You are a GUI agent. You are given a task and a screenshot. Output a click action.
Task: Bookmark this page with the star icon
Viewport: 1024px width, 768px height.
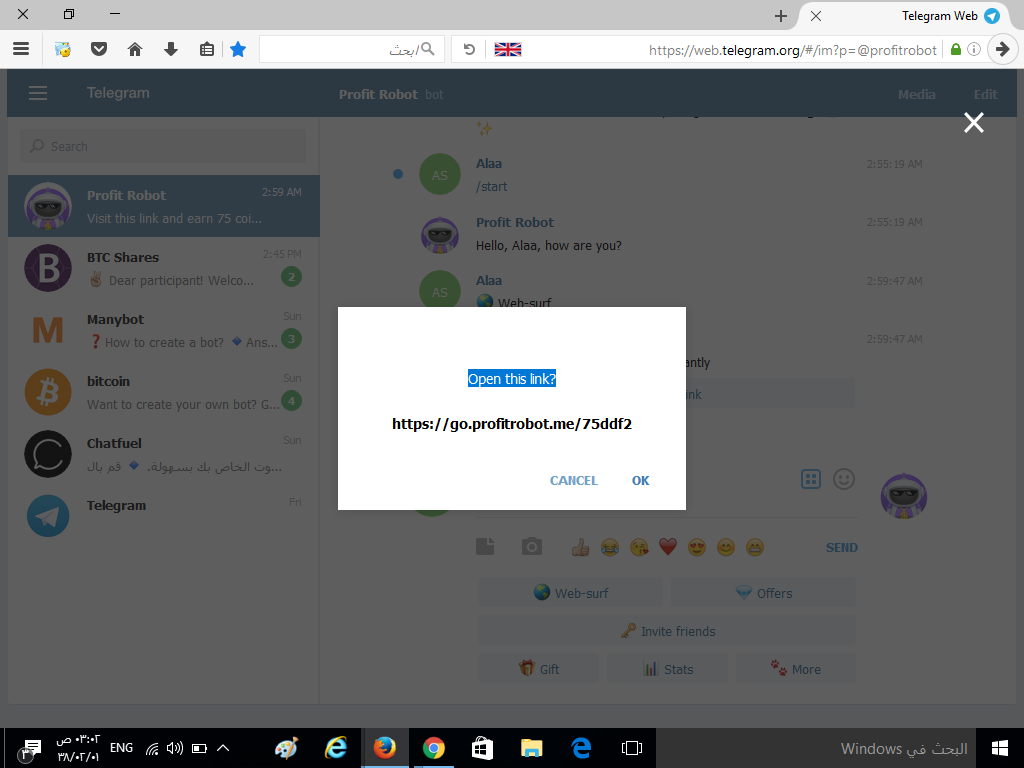[238, 49]
